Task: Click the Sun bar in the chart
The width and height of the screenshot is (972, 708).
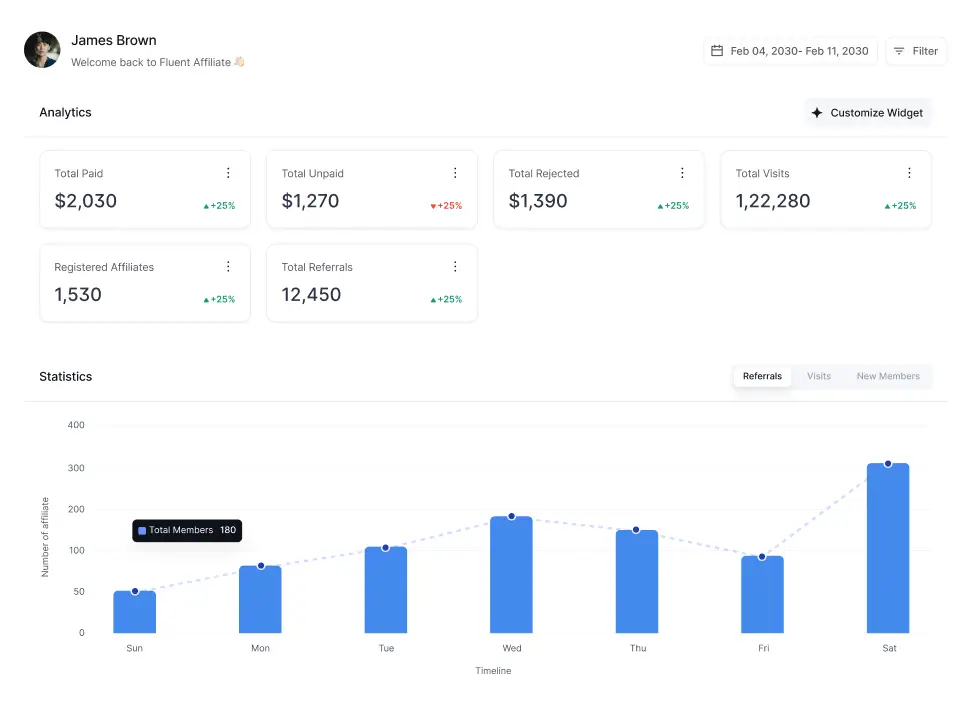Action: (135, 612)
